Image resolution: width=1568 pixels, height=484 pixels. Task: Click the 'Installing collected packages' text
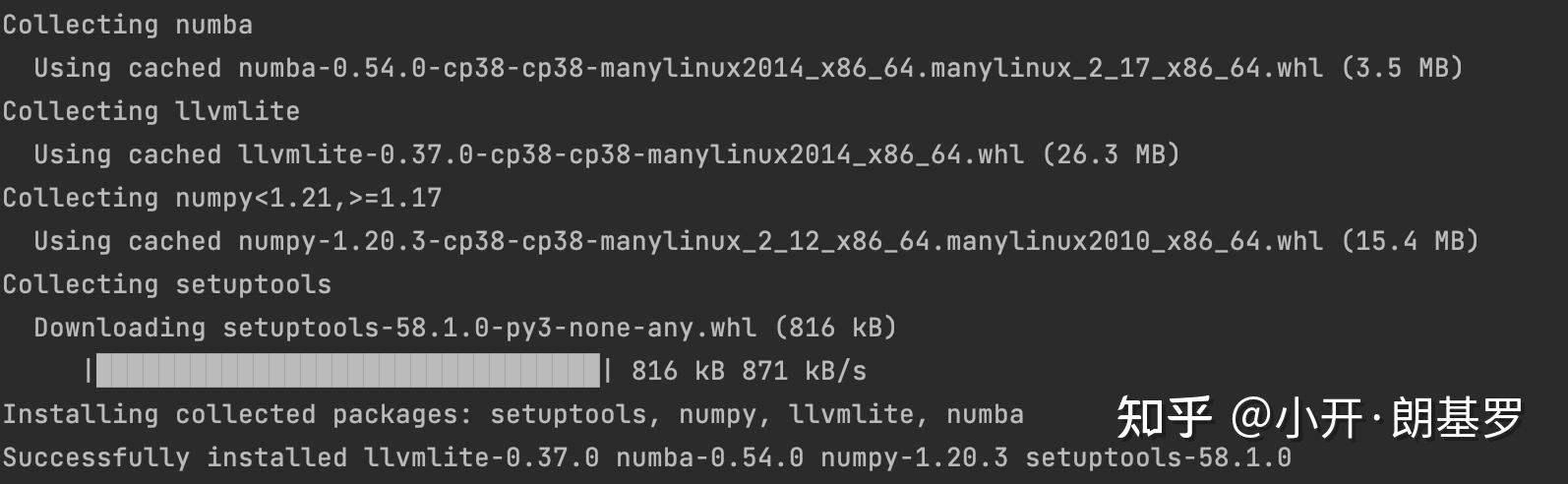click(x=237, y=414)
